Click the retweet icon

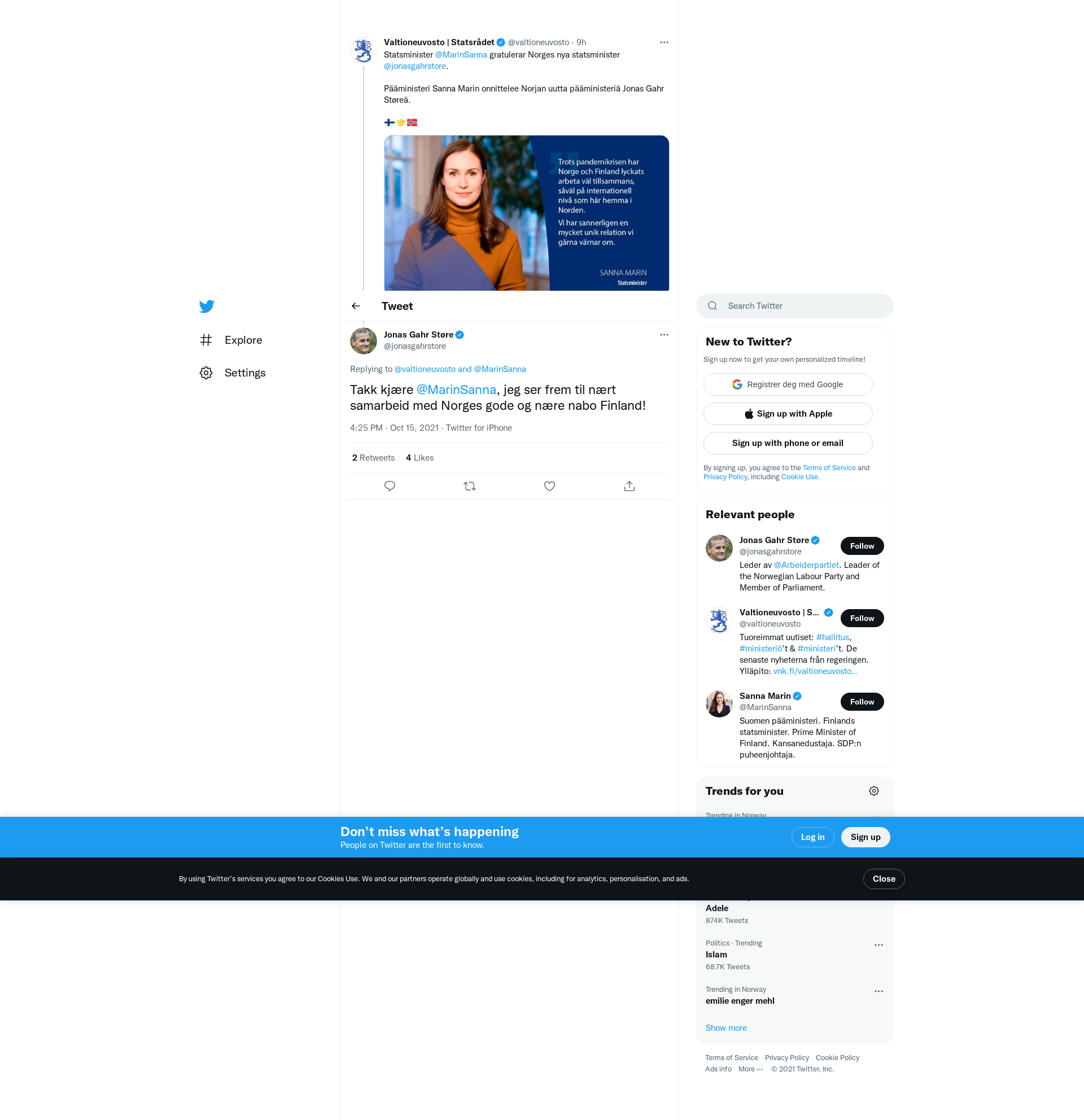pyautogui.click(x=470, y=486)
